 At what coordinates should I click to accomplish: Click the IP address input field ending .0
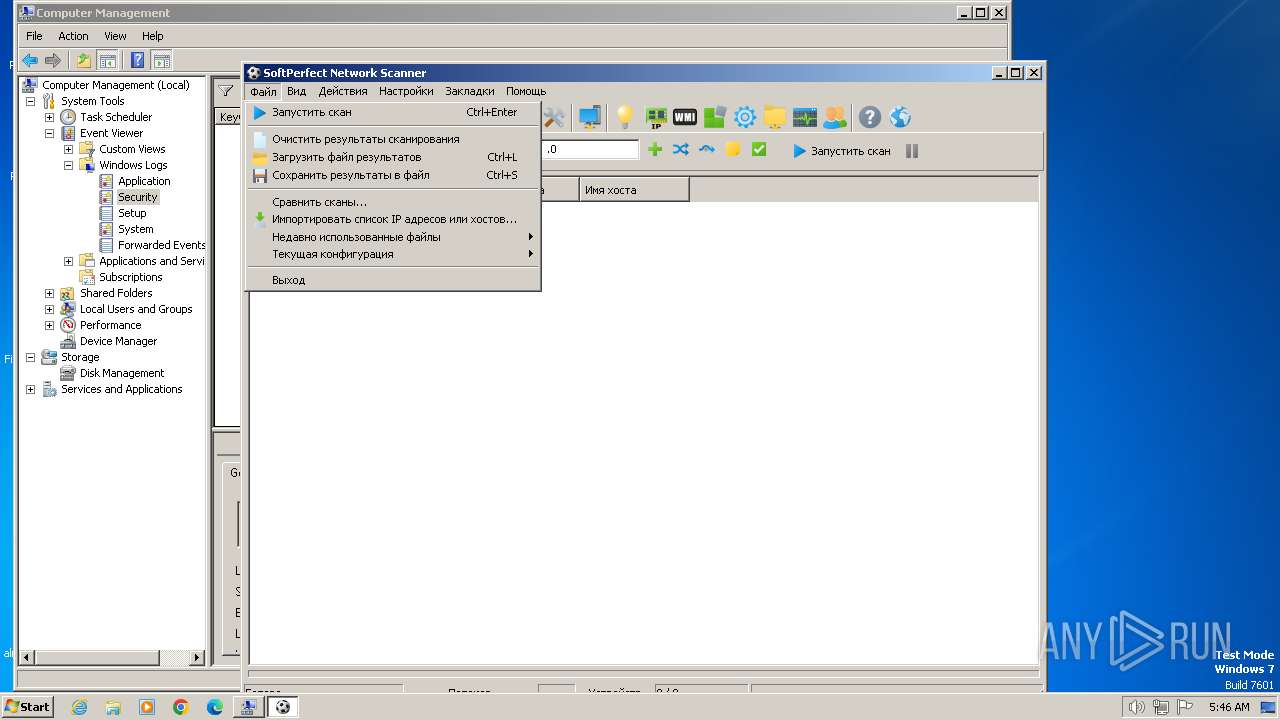590,150
